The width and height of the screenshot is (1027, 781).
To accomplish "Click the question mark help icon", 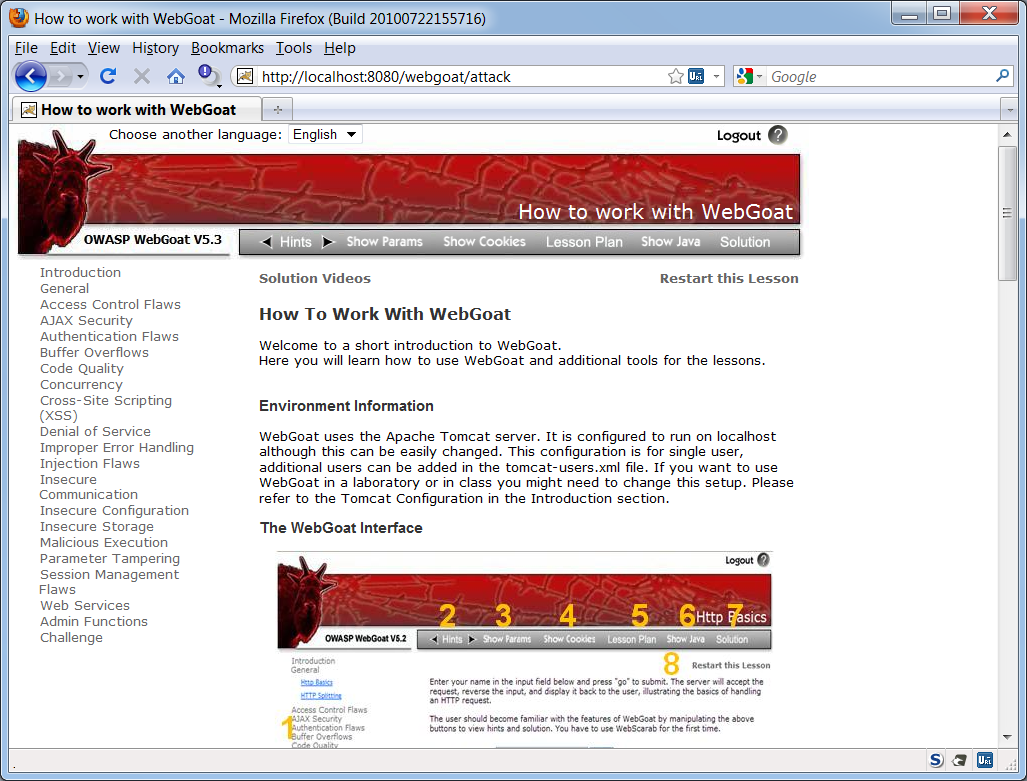I will [777, 135].
